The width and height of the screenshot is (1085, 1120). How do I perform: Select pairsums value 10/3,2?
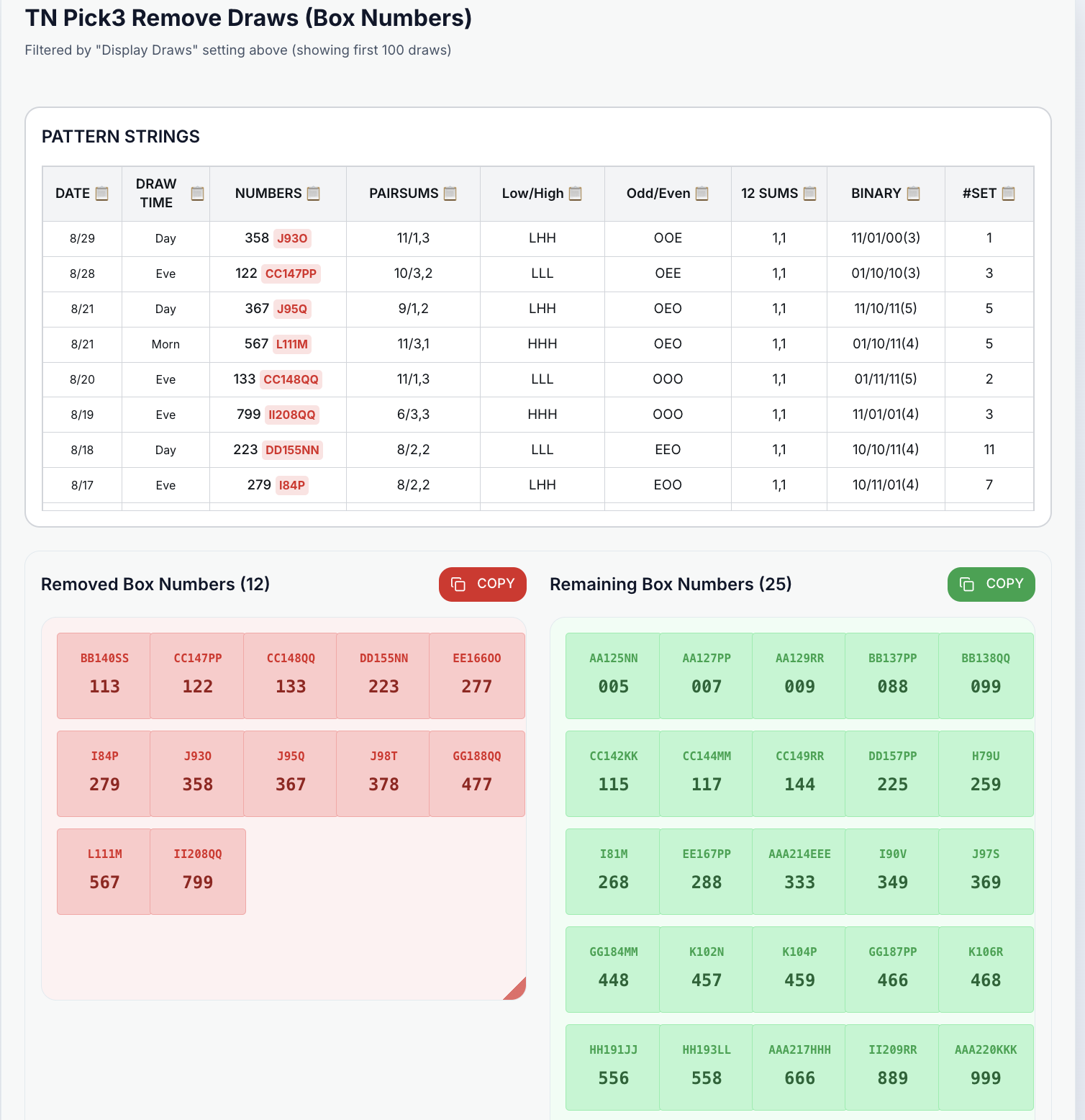[413, 274]
